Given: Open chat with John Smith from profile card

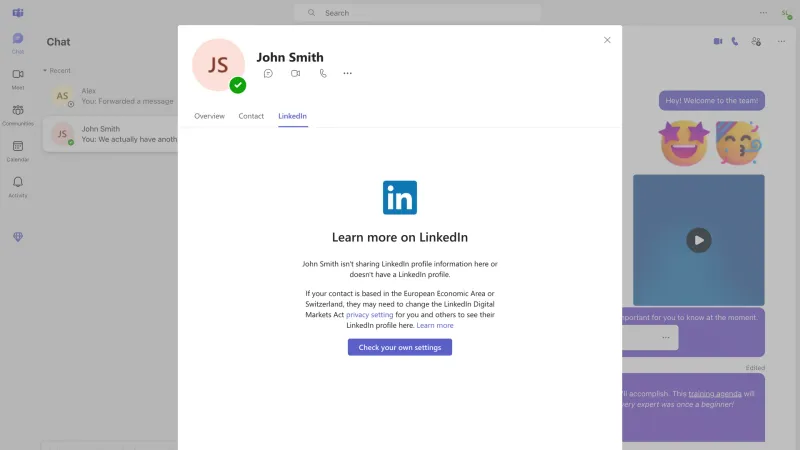Looking at the screenshot, I should [x=268, y=73].
